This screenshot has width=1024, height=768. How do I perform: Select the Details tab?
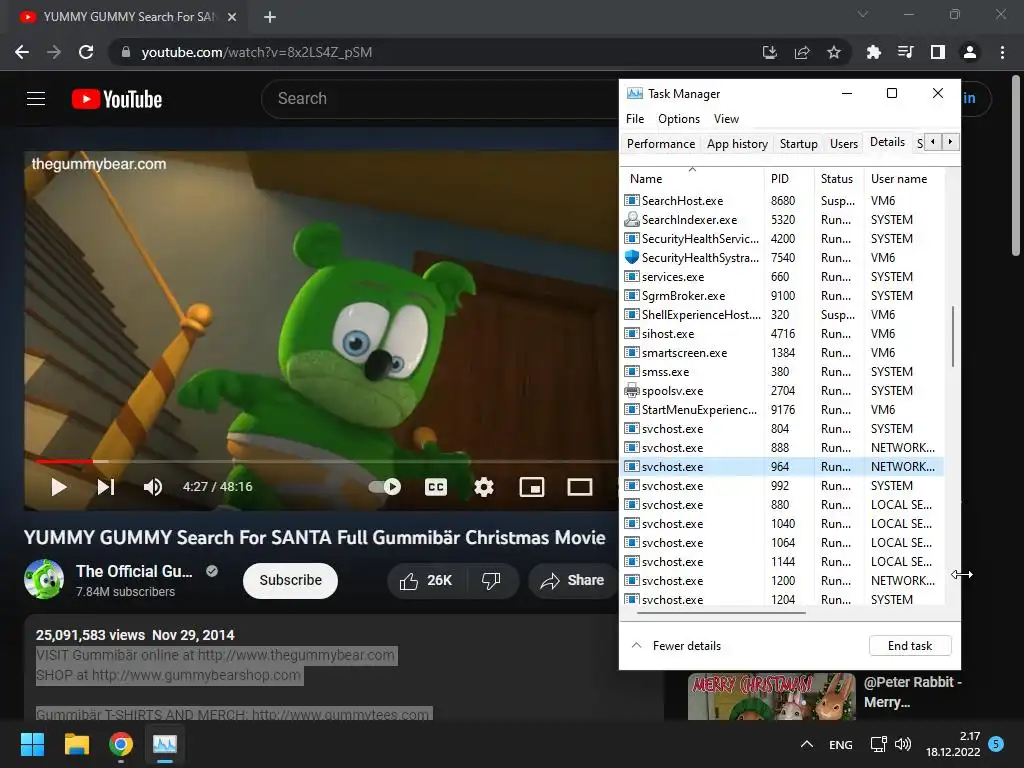pos(888,142)
